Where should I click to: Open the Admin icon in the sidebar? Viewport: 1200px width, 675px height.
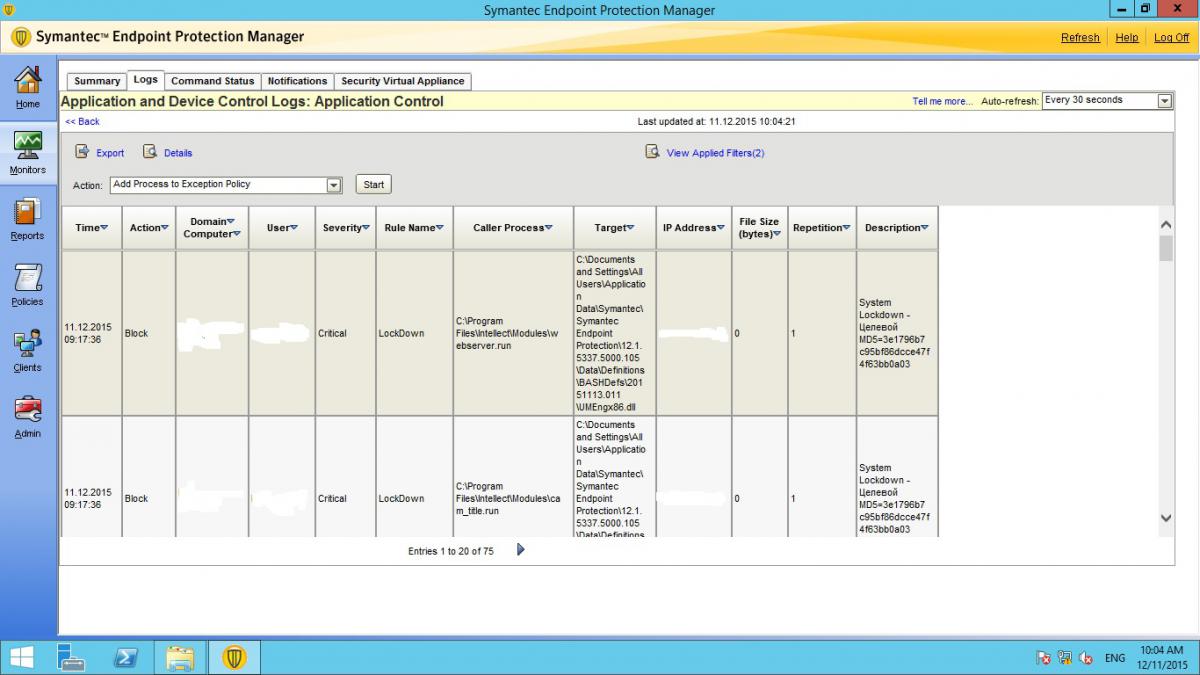pyautogui.click(x=27, y=410)
